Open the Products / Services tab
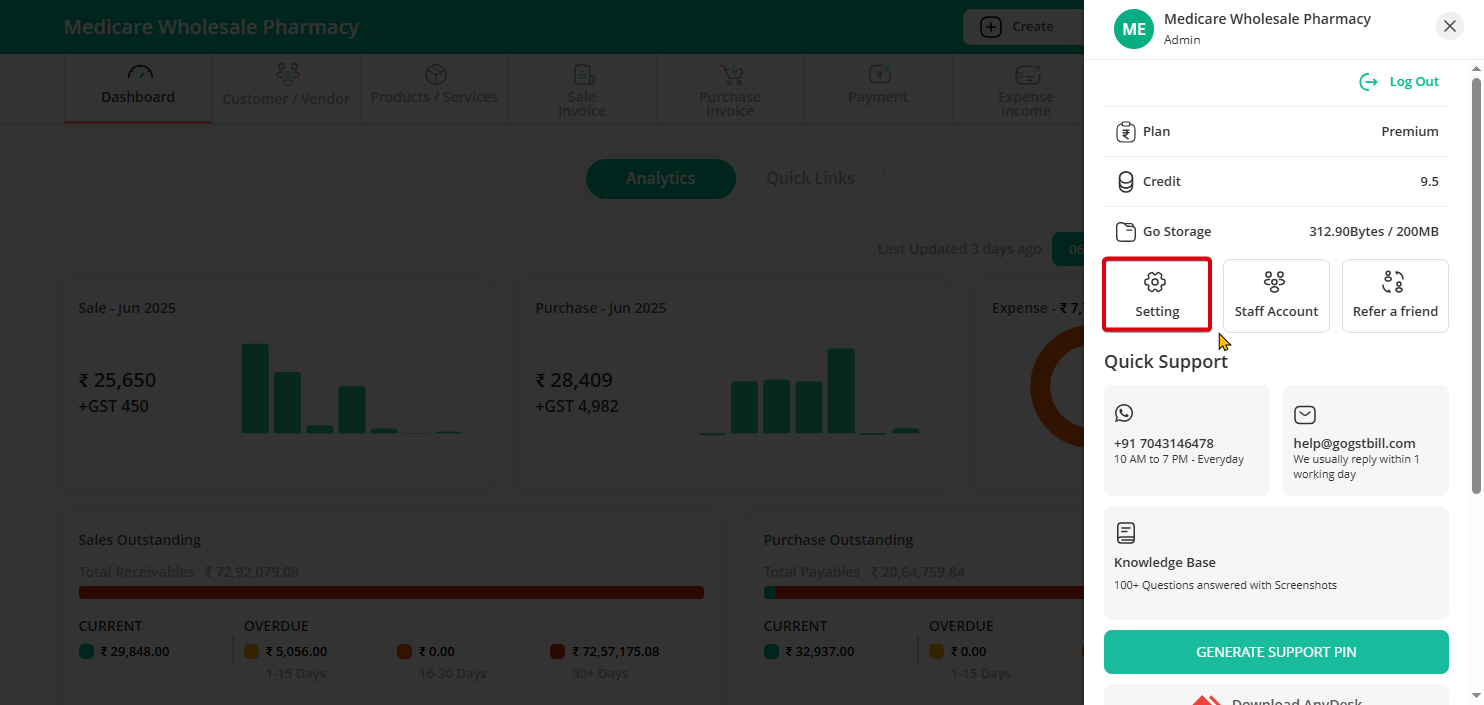Image resolution: width=1484 pixels, height=705 pixels. click(434, 88)
